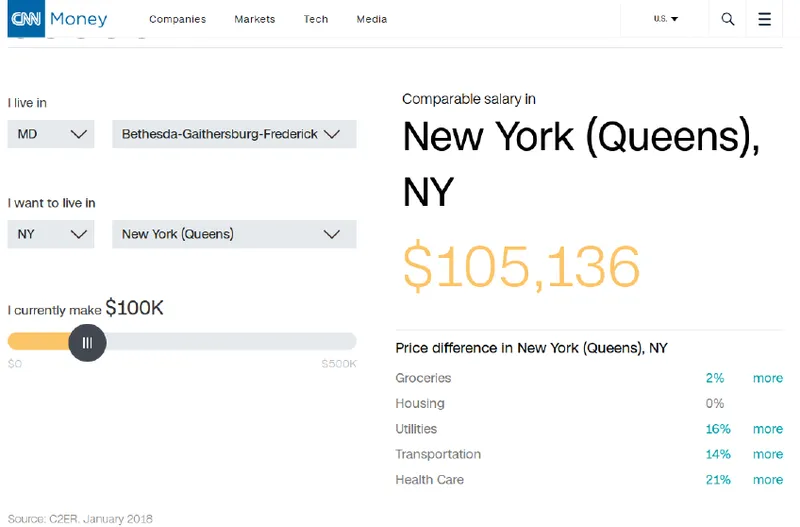Click 'more' link next to Groceries
The height and width of the screenshot is (527, 800).
(x=768, y=378)
